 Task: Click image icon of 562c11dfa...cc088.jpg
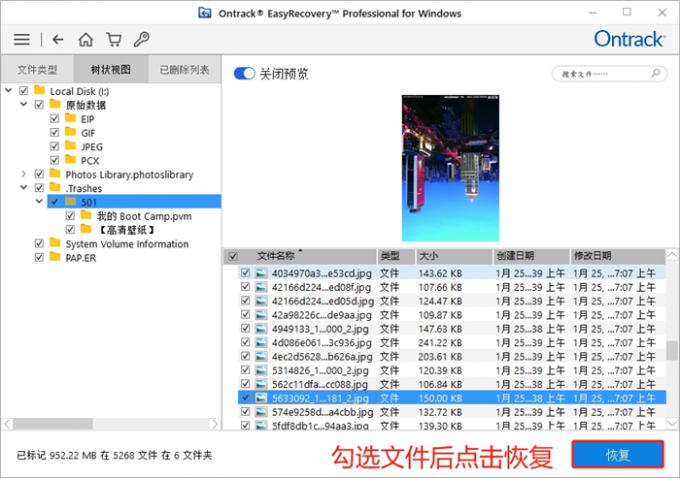click(x=261, y=384)
